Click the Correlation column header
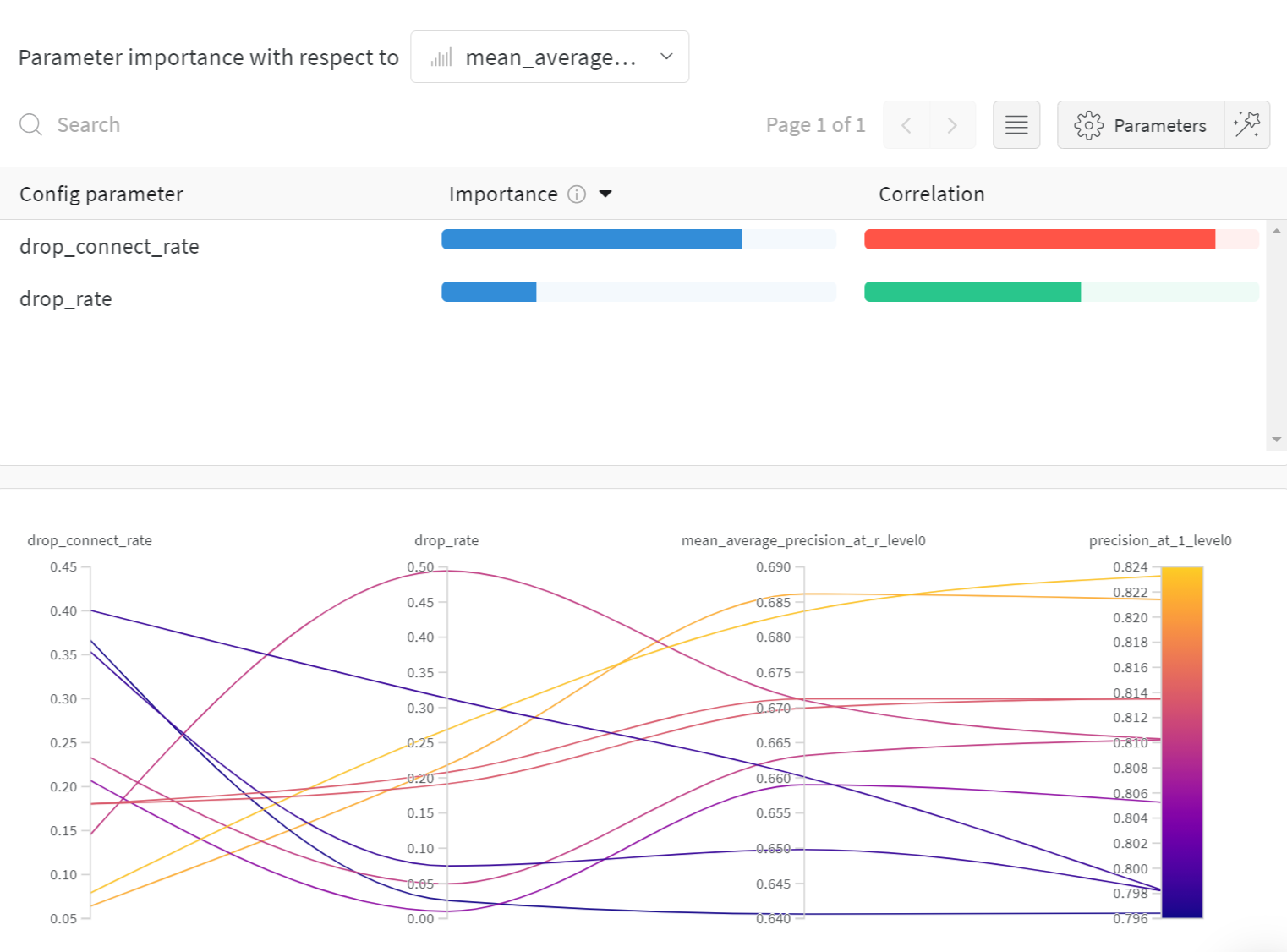Image resolution: width=1287 pixels, height=952 pixels. click(x=932, y=194)
